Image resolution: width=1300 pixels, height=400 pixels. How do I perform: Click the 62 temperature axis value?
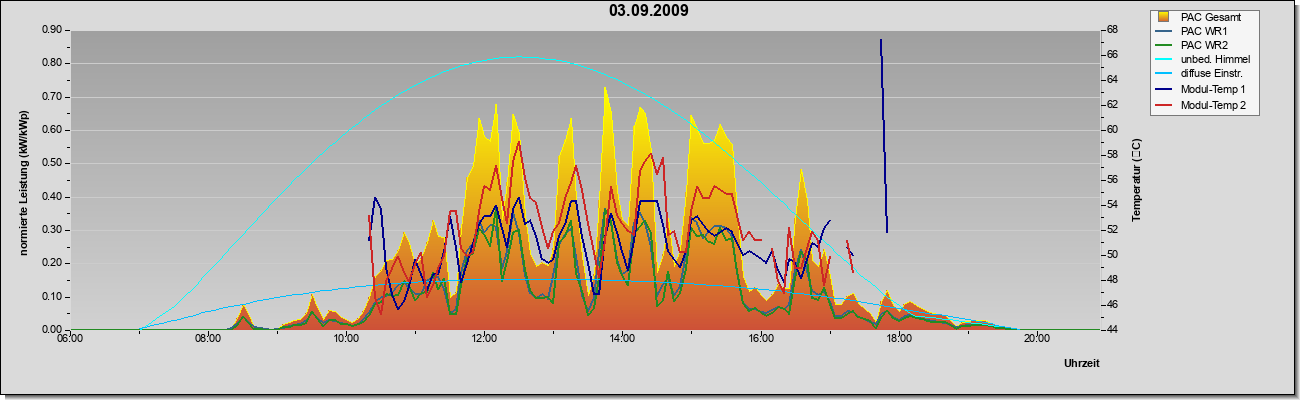tap(1111, 105)
